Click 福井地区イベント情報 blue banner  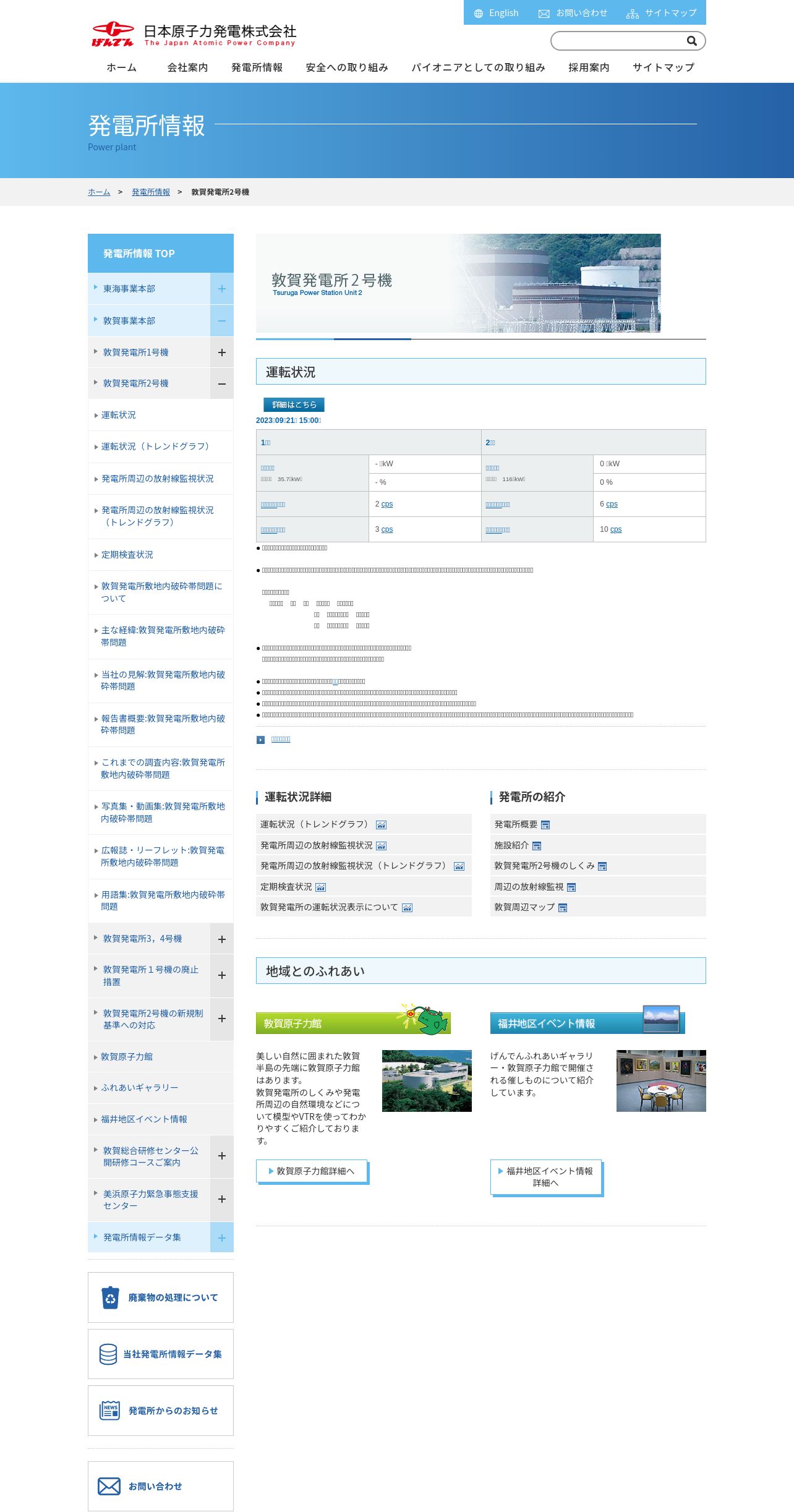tap(587, 1020)
